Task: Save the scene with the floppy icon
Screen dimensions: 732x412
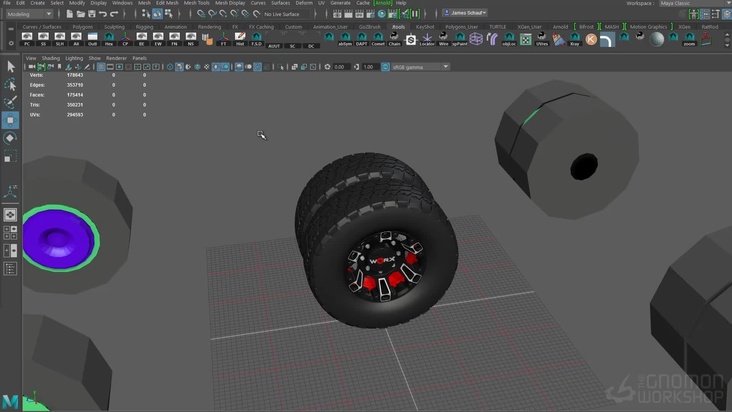Action: click(x=92, y=14)
